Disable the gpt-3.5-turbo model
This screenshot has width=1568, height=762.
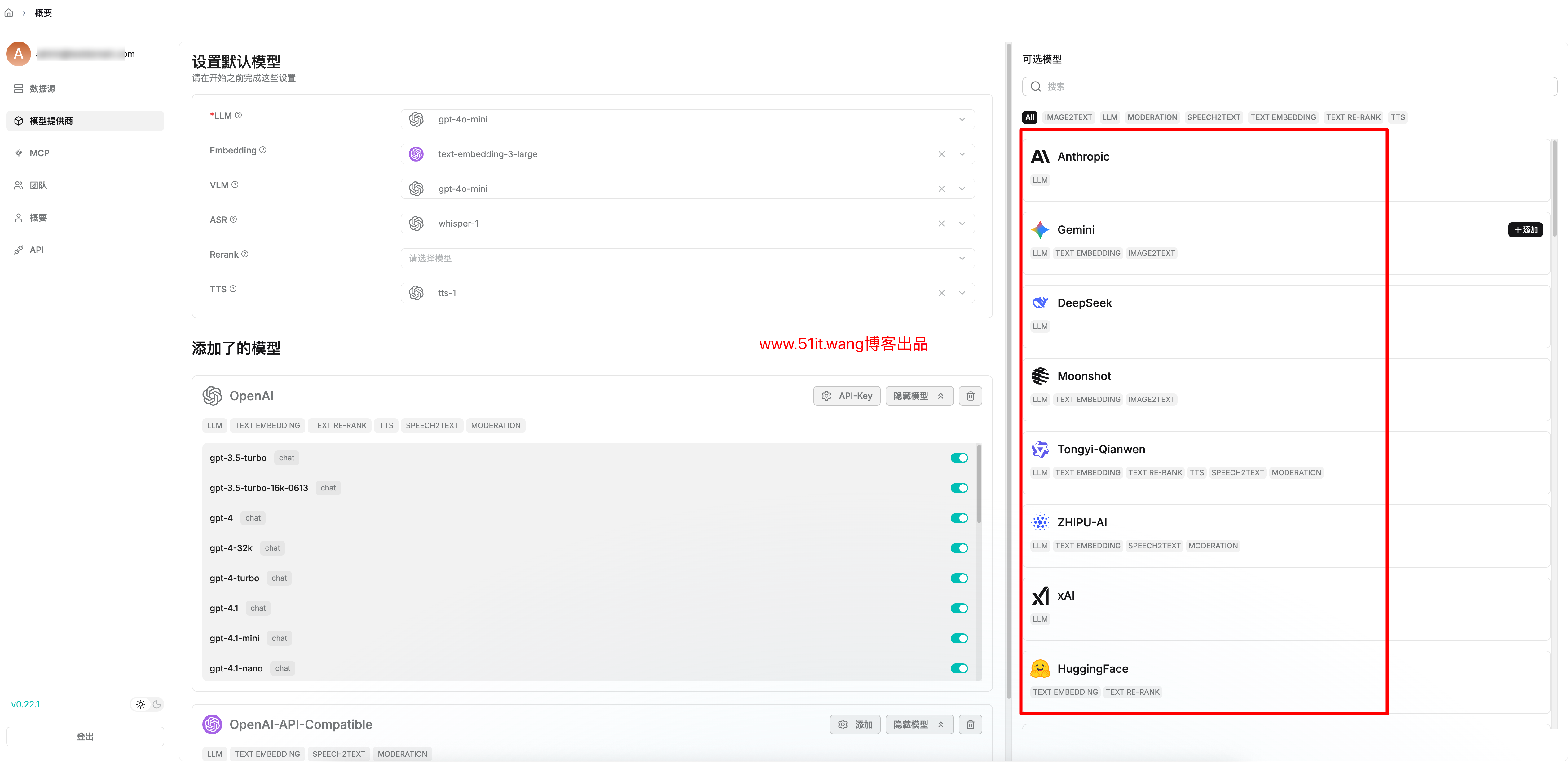[959, 458]
